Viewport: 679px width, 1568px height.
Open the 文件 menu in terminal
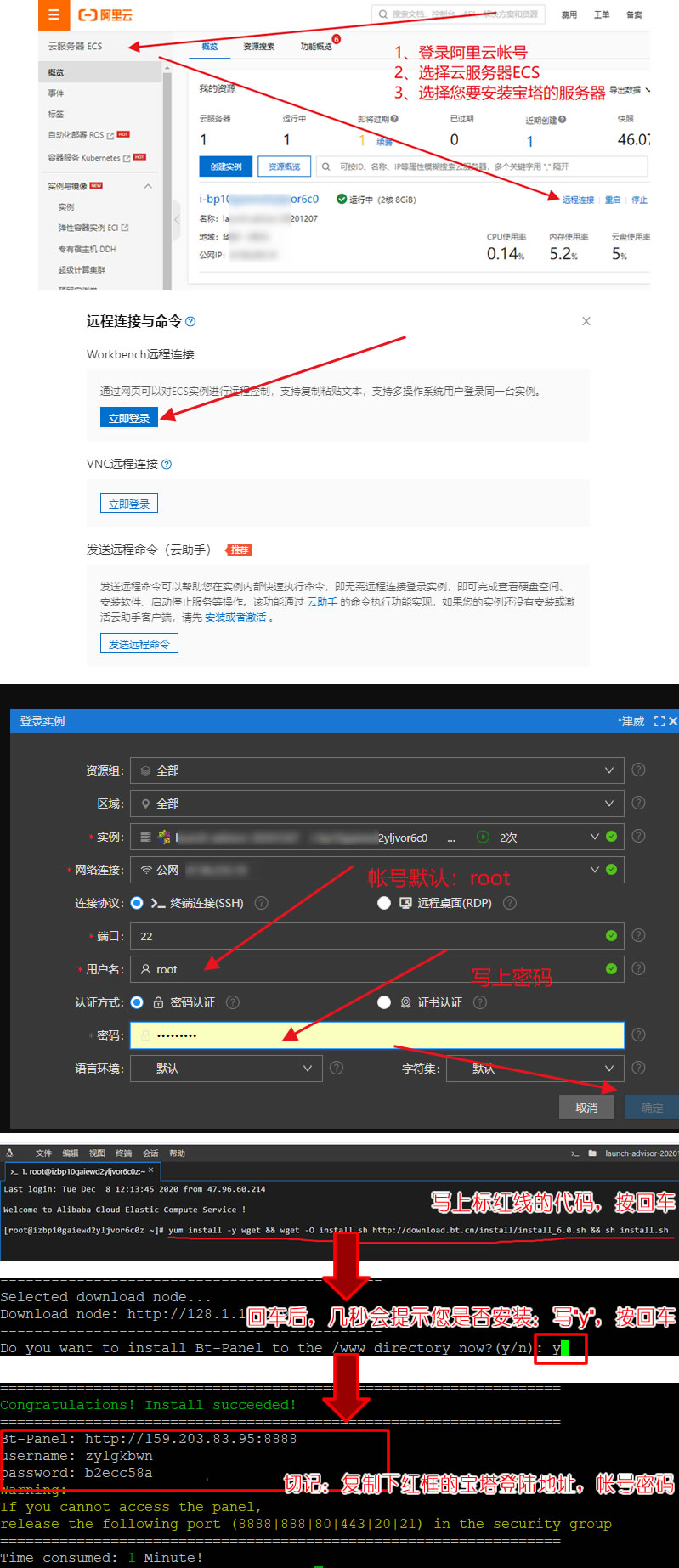(x=44, y=1153)
